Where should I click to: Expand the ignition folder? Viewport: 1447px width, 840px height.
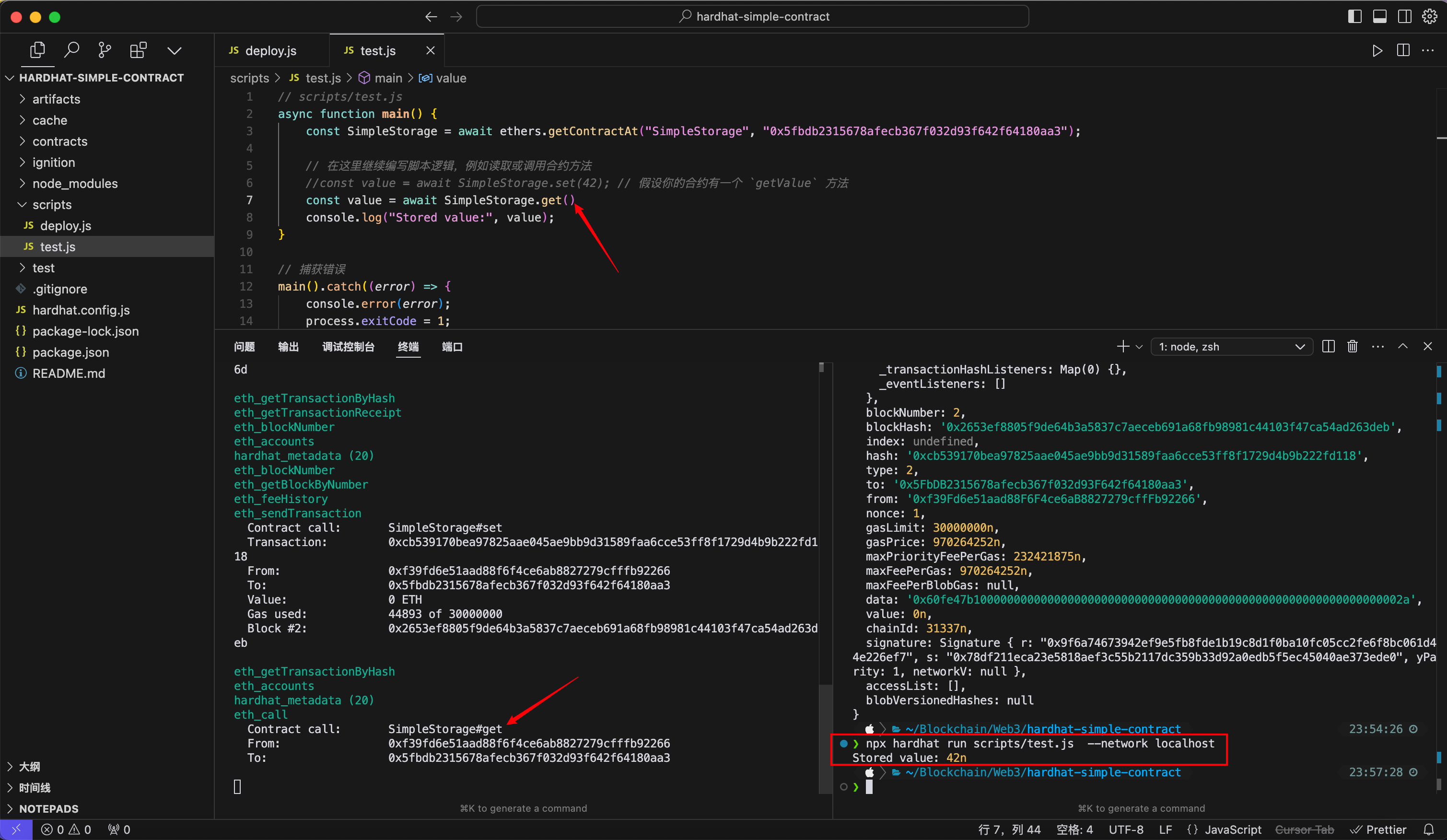pyautogui.click(x=53, y=163)
